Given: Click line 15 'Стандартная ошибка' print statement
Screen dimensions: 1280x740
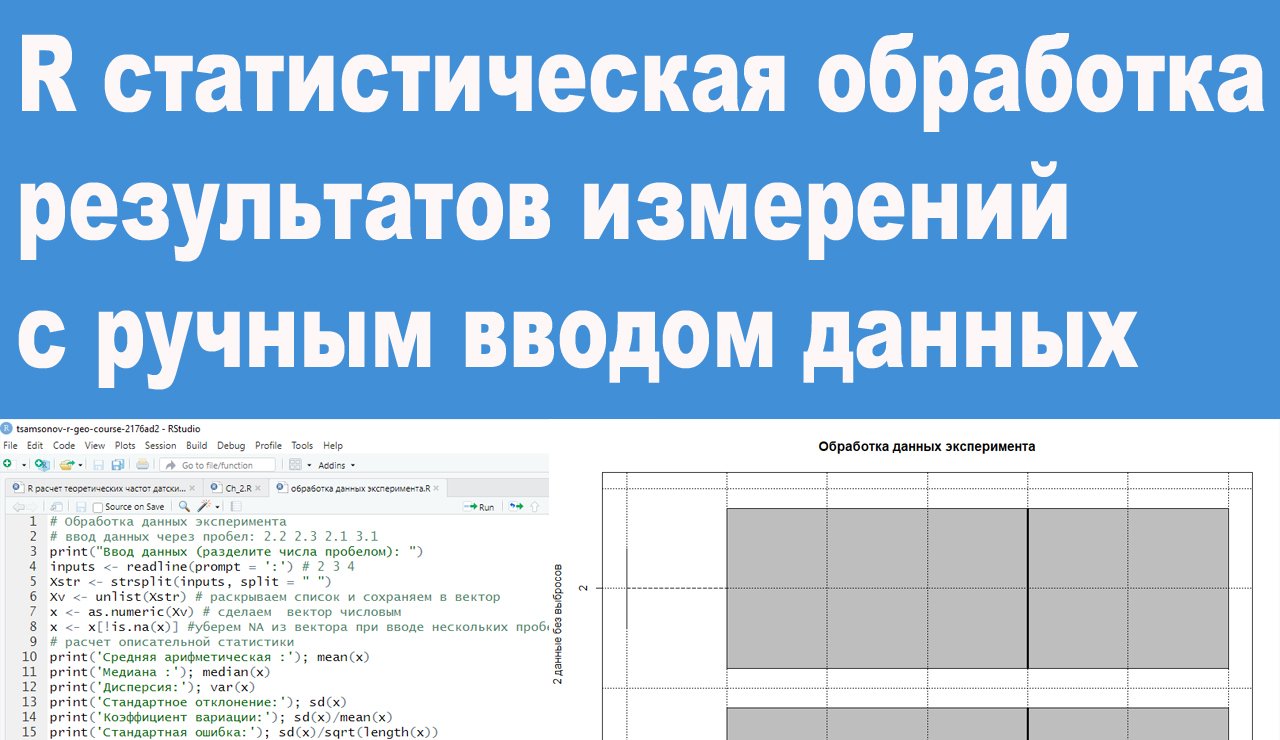Looking at the screenshot, I should click(x=244, y=731).
